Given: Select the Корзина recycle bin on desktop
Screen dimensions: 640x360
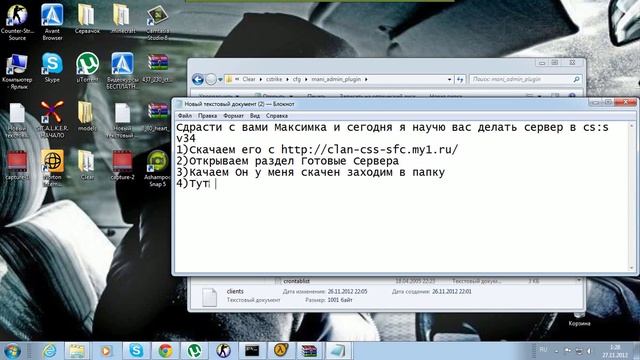Looking at the screenshot, I should [579, 319].
